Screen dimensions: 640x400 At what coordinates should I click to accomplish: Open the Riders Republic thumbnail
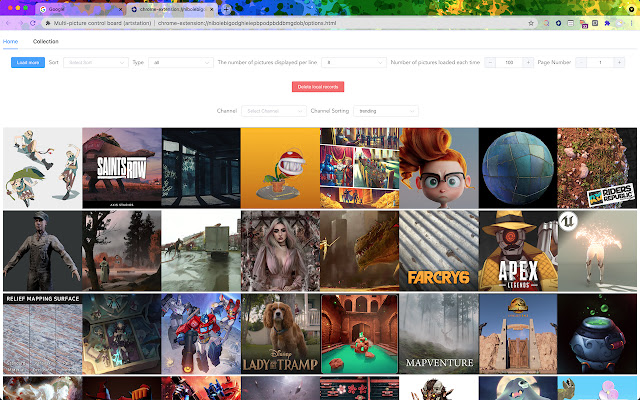point(597,168)
